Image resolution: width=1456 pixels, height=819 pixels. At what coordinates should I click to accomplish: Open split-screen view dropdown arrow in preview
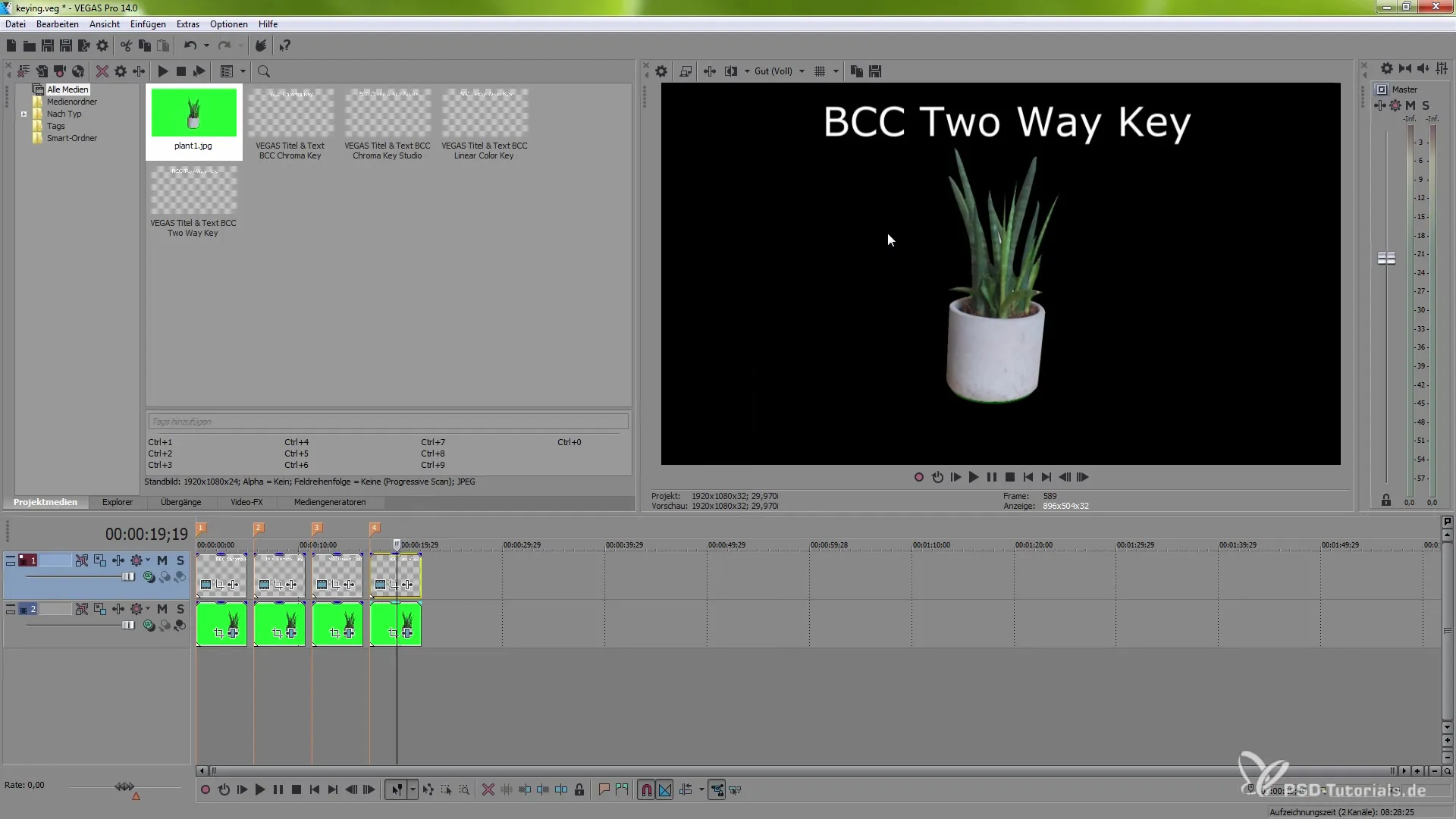747,71
